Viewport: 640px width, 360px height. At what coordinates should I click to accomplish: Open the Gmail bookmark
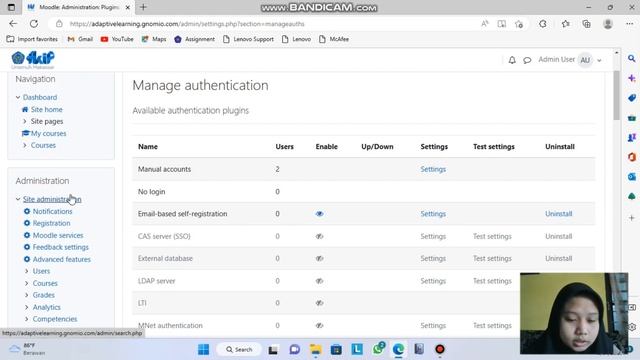(x=80, y=39)
